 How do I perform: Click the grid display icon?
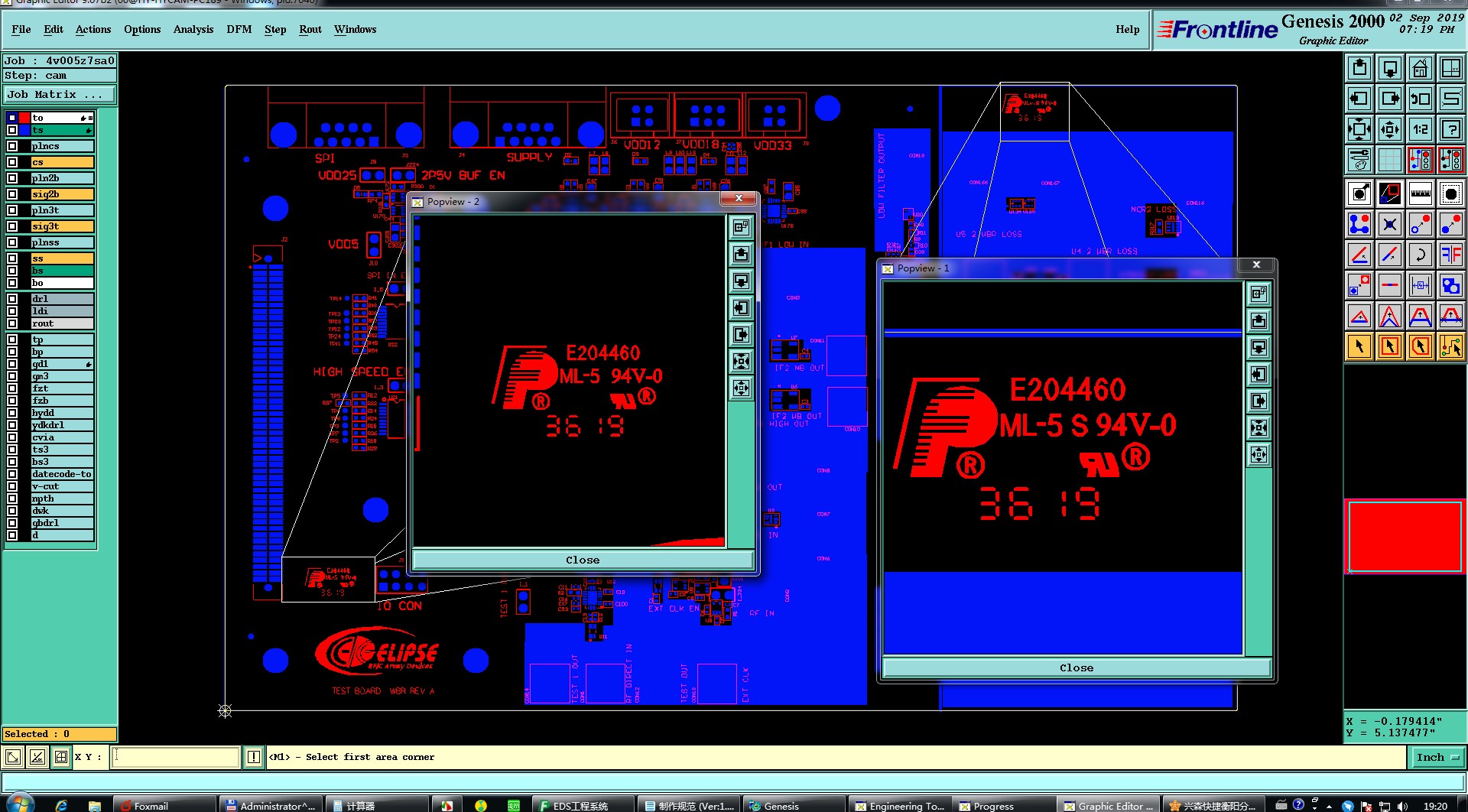[1390, 160]
